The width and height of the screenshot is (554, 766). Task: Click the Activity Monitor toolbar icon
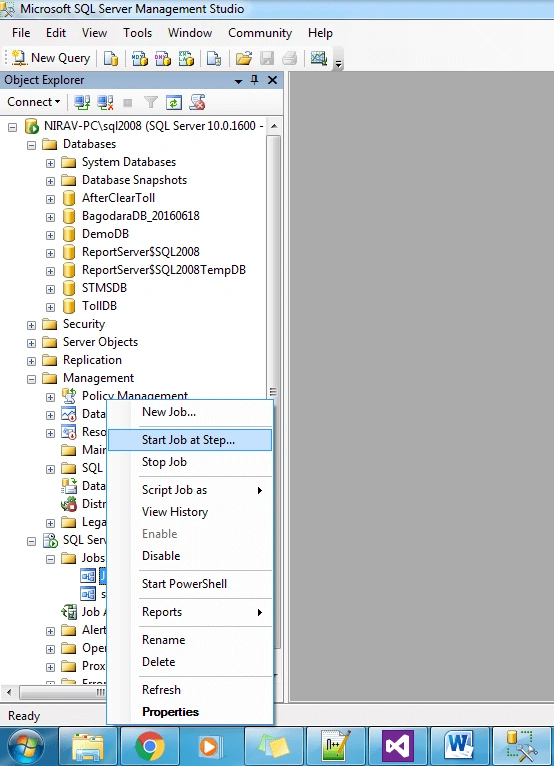[319, 59]
